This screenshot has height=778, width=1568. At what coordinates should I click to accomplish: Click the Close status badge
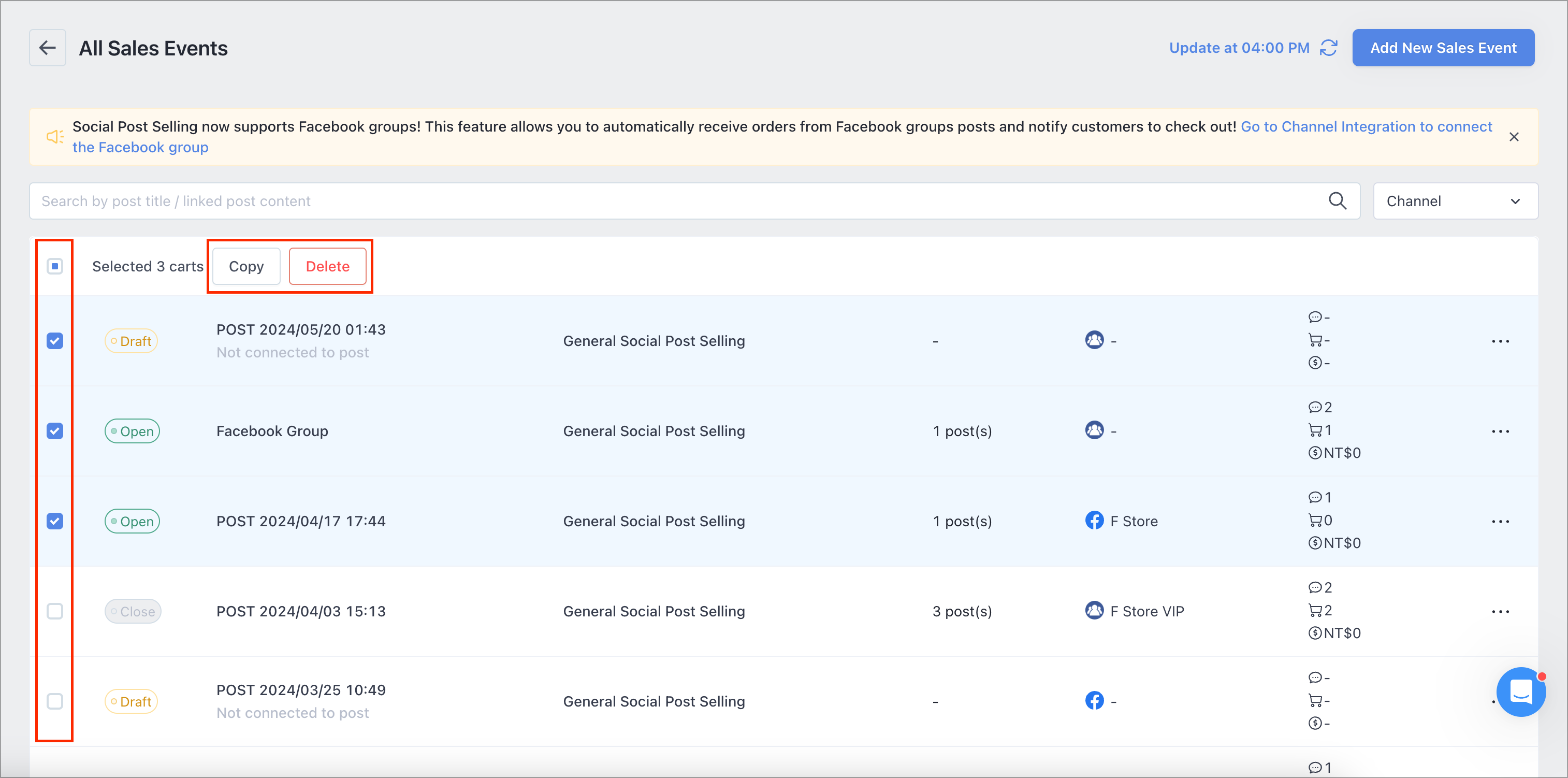[133, 611]
